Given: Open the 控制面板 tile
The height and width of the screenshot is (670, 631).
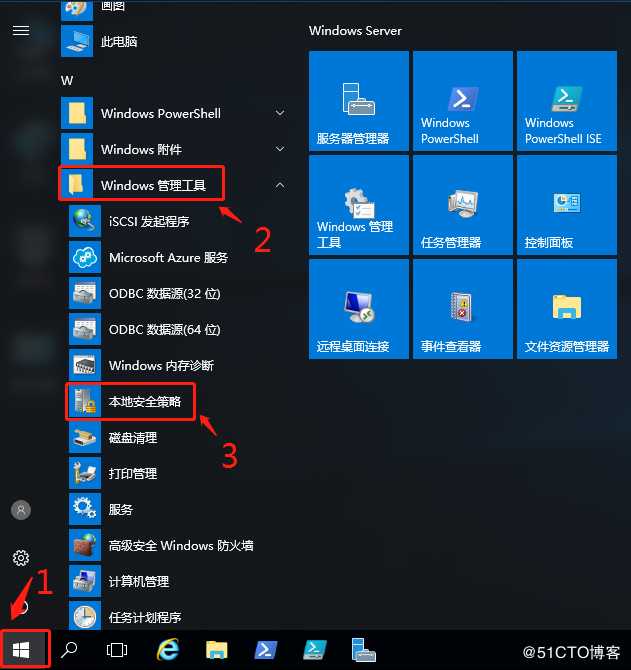Looking at the screenshot, I should [x=567, y=205].
